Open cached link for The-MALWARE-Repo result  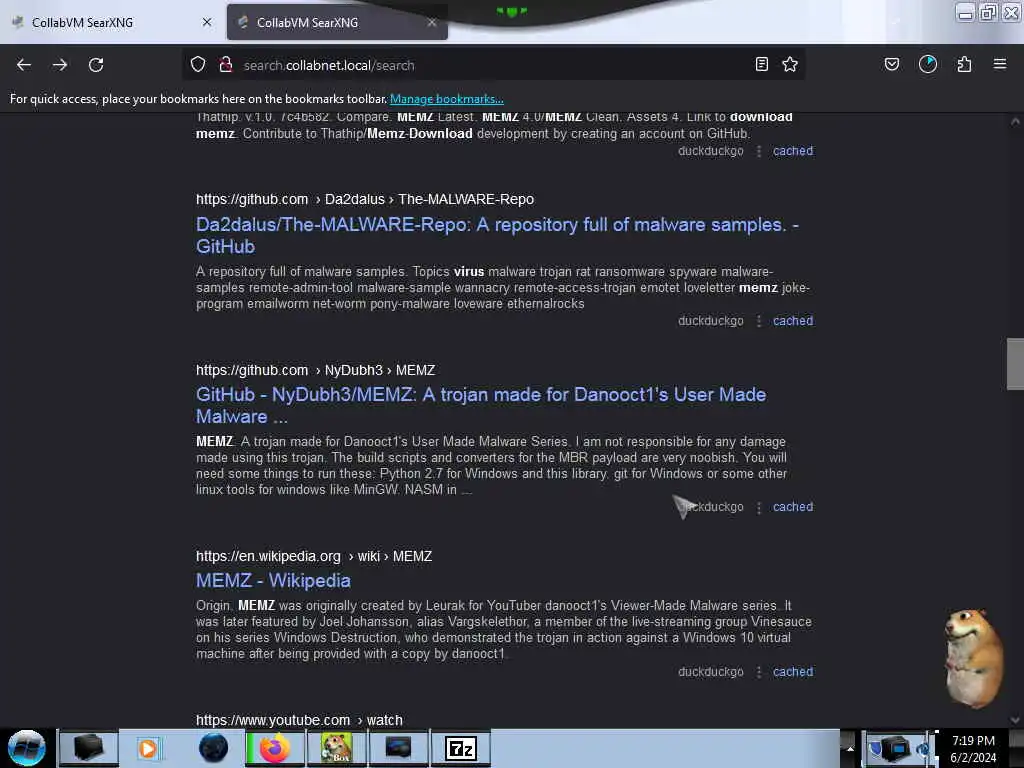point(793,321)
